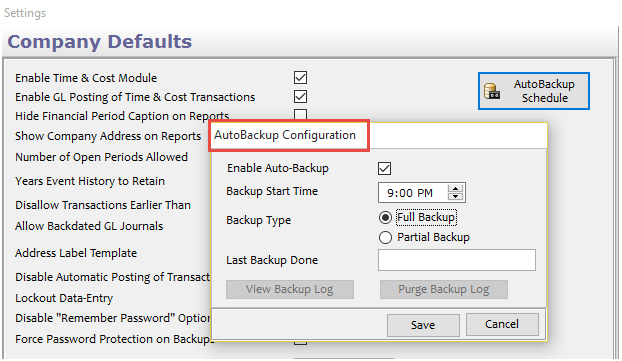Click the Purge Backup Log button

pyautogui.click(x=443, y=289)
